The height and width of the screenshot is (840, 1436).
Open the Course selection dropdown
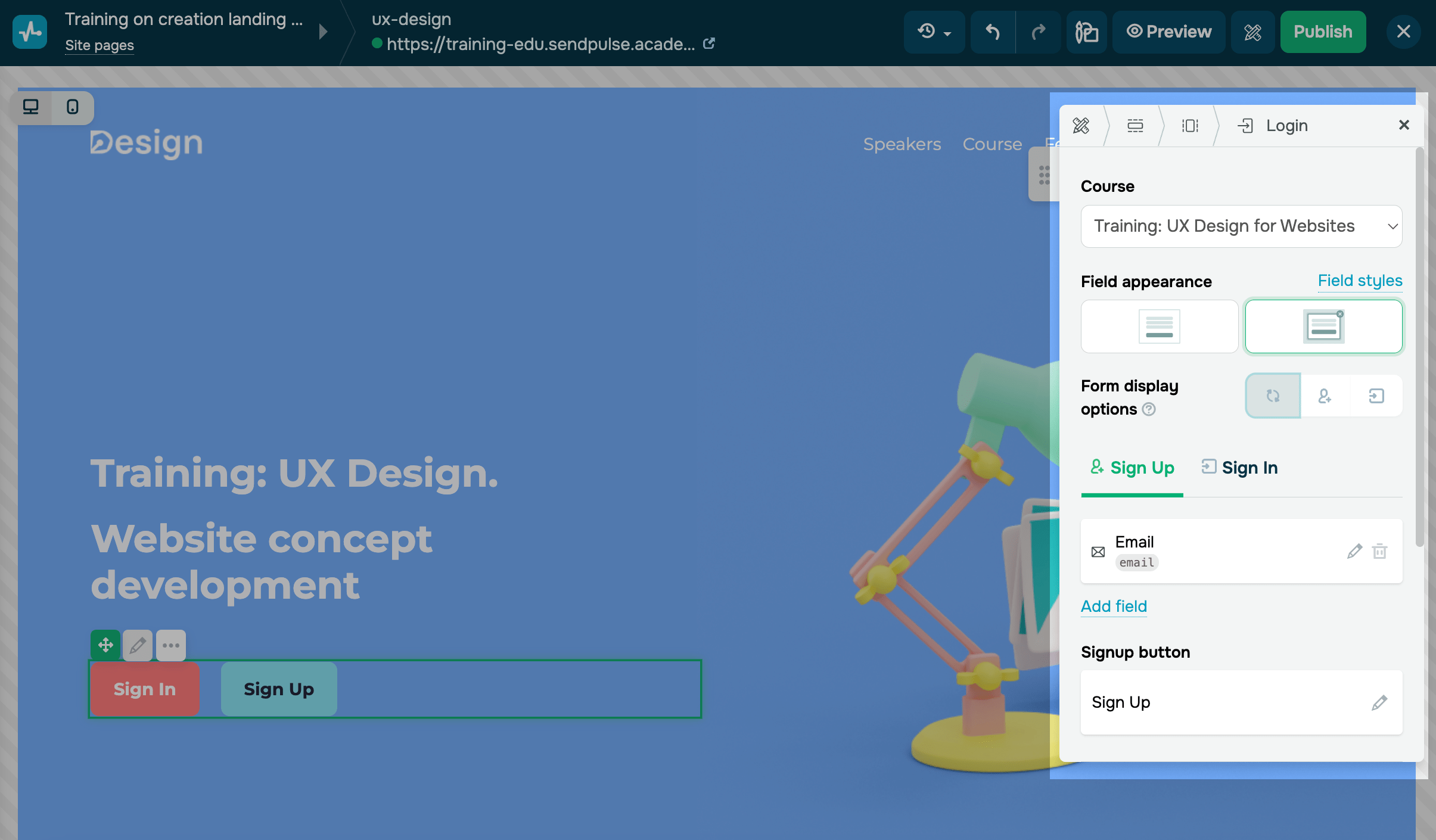[1241, 226]
